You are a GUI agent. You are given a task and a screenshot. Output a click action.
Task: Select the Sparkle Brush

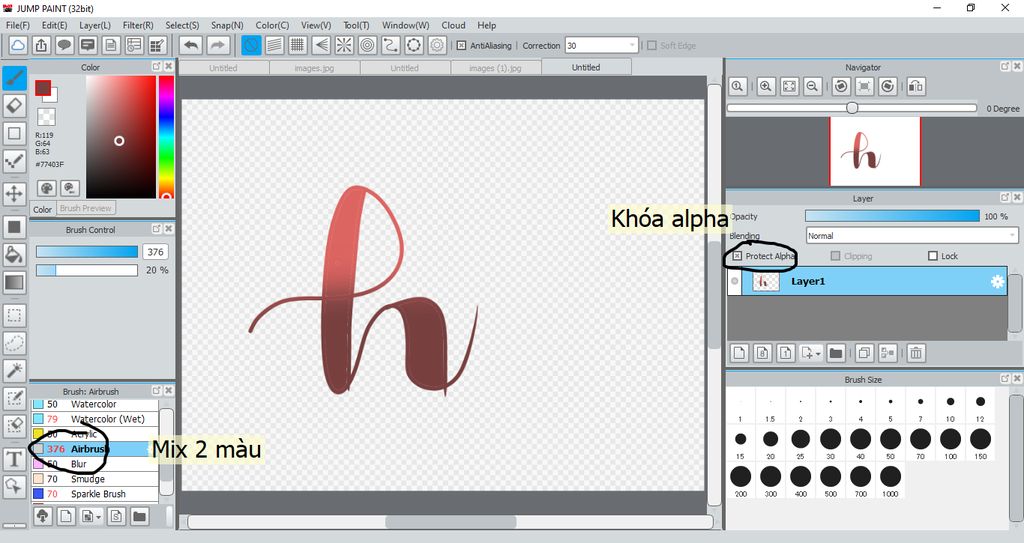click(95, 494)
